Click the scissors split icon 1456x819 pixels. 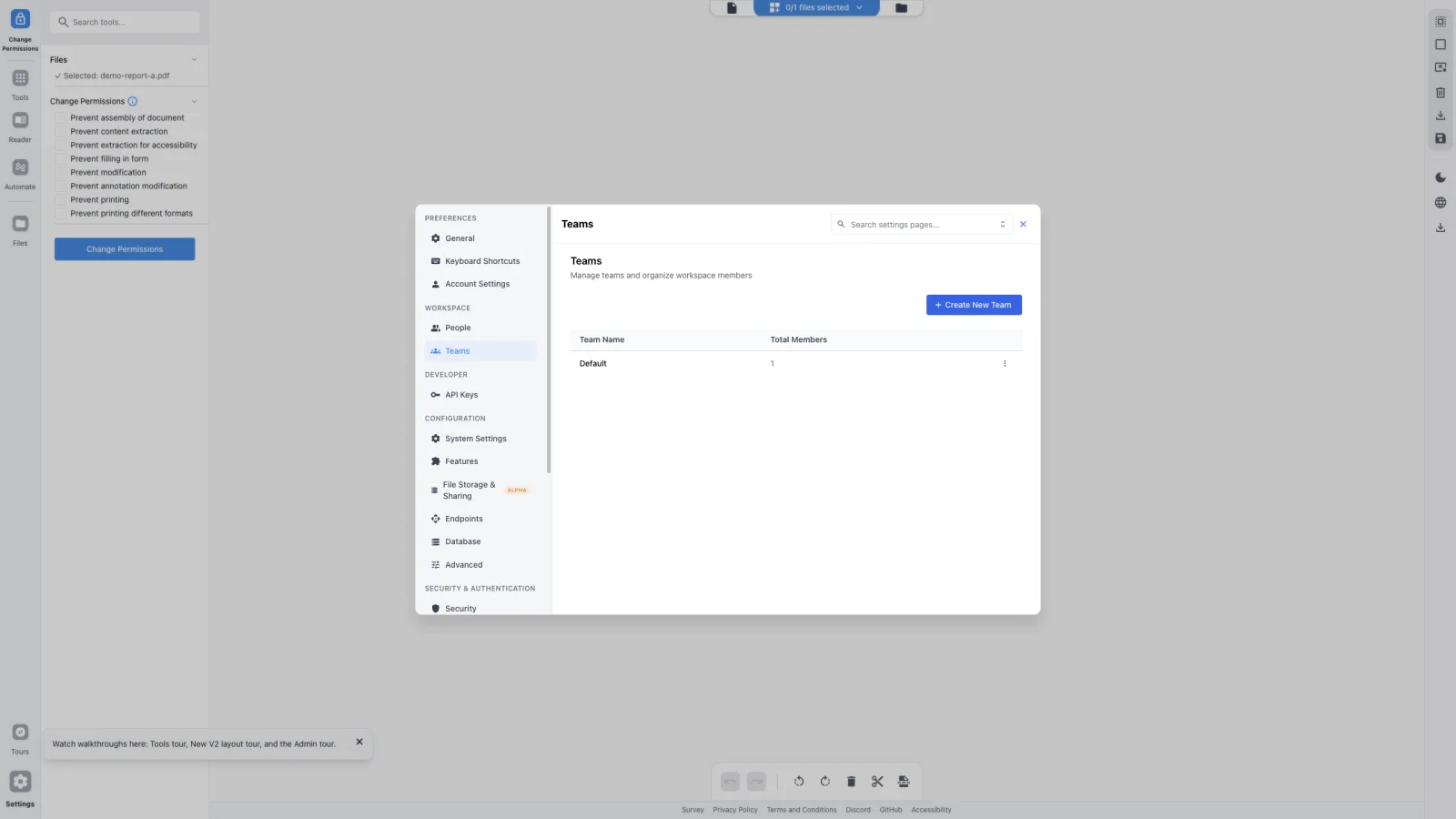pyautogui.click(x=877, y=782)
